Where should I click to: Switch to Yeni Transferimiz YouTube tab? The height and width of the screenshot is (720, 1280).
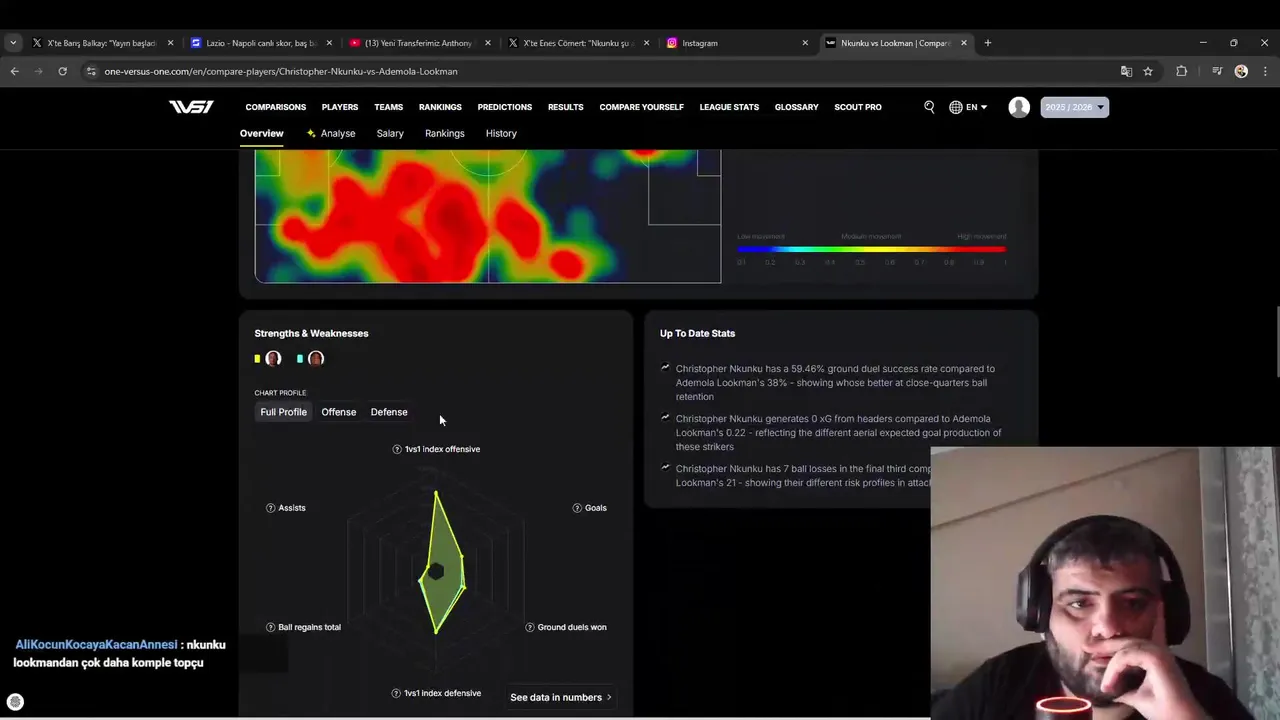coord(420,43)
